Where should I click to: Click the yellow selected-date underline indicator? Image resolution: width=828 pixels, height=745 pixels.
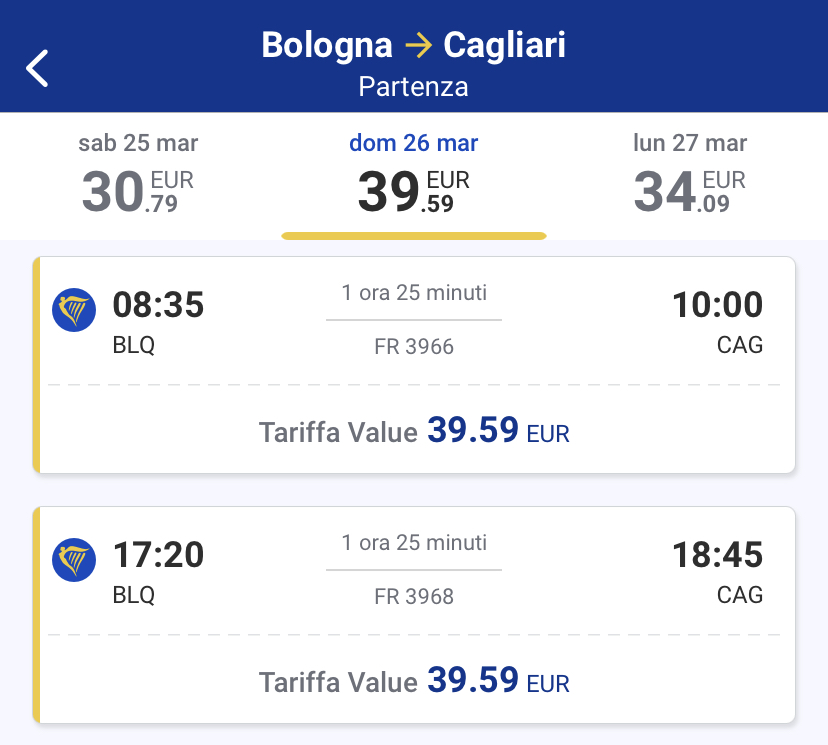pyautogui.click(x=414, y=236)
